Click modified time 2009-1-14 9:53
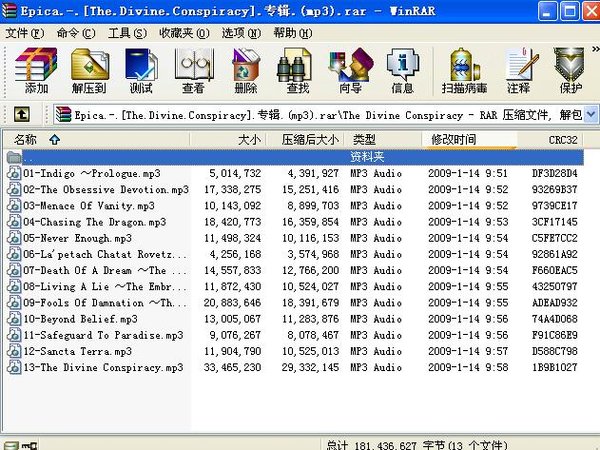 [468, 222]
